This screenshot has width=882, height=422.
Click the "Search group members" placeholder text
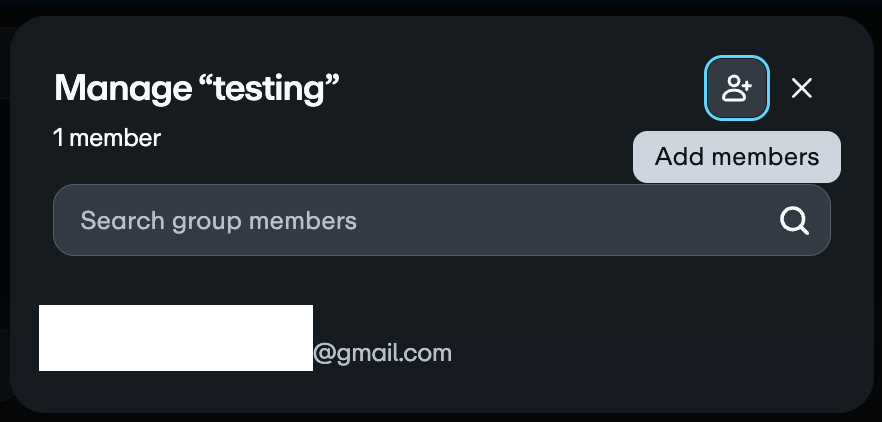point(218,220)
